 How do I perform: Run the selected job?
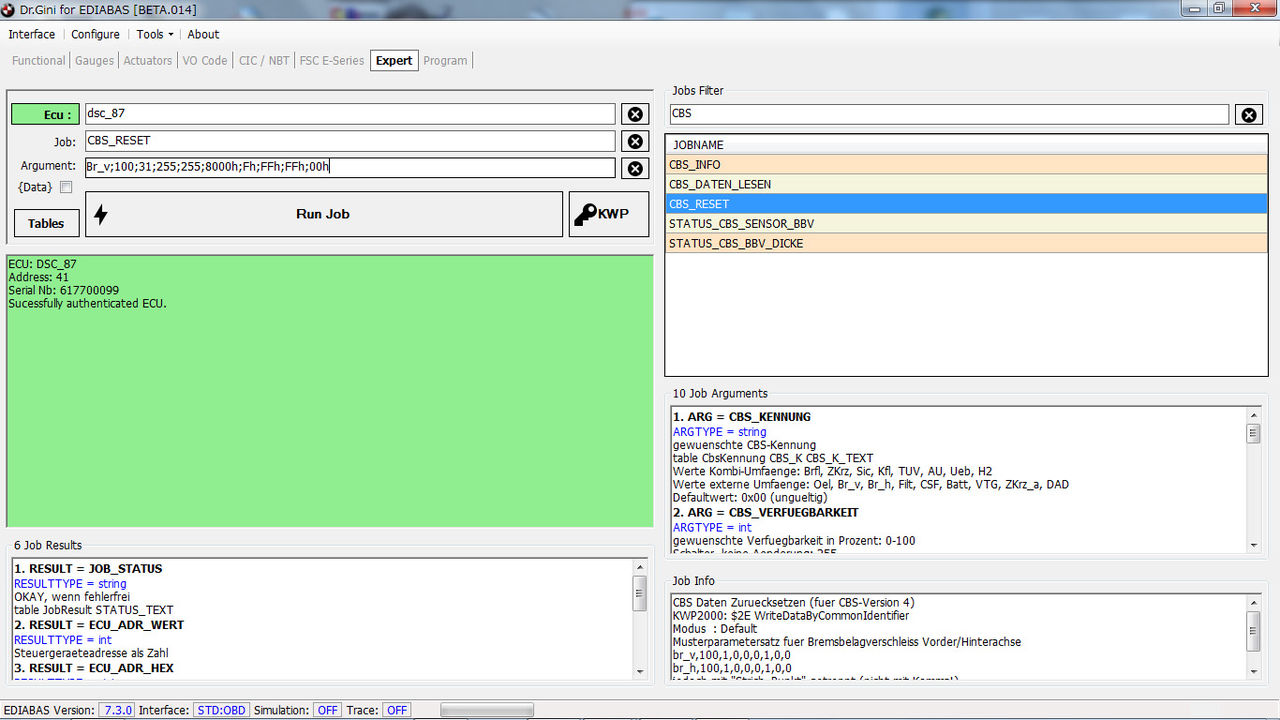[324, 214]
